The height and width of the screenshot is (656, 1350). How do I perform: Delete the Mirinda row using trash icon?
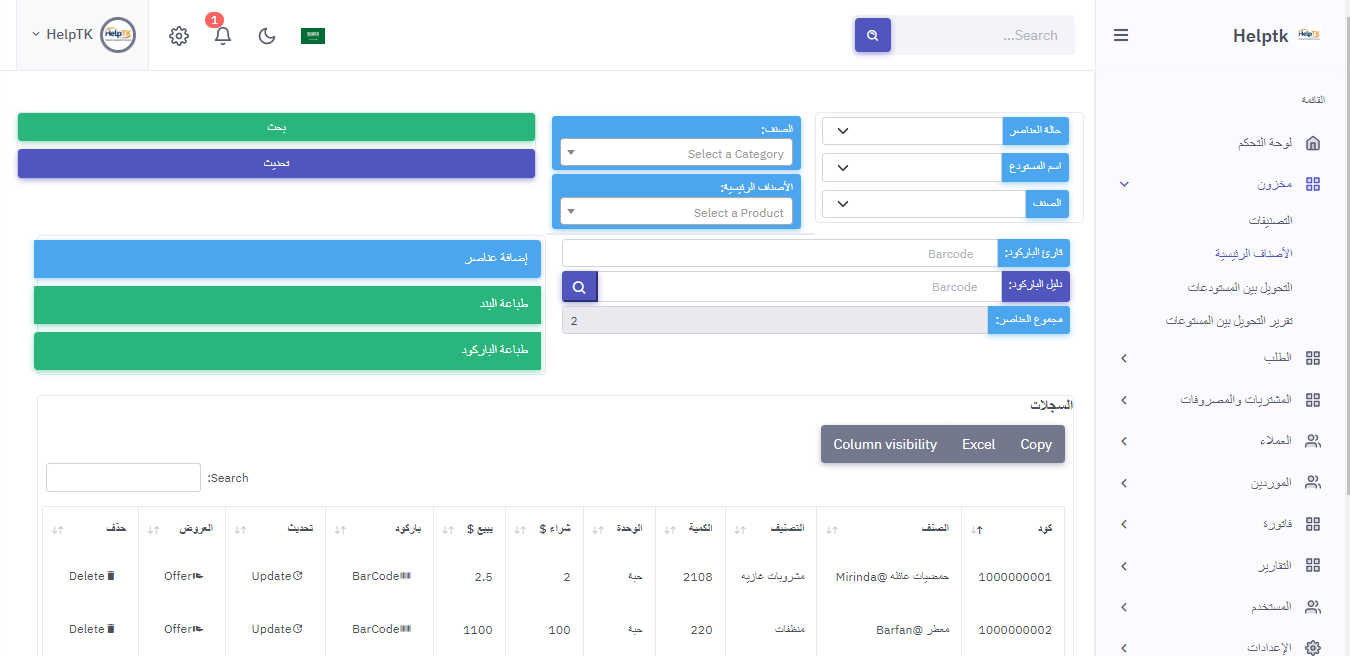coord(111,576)
